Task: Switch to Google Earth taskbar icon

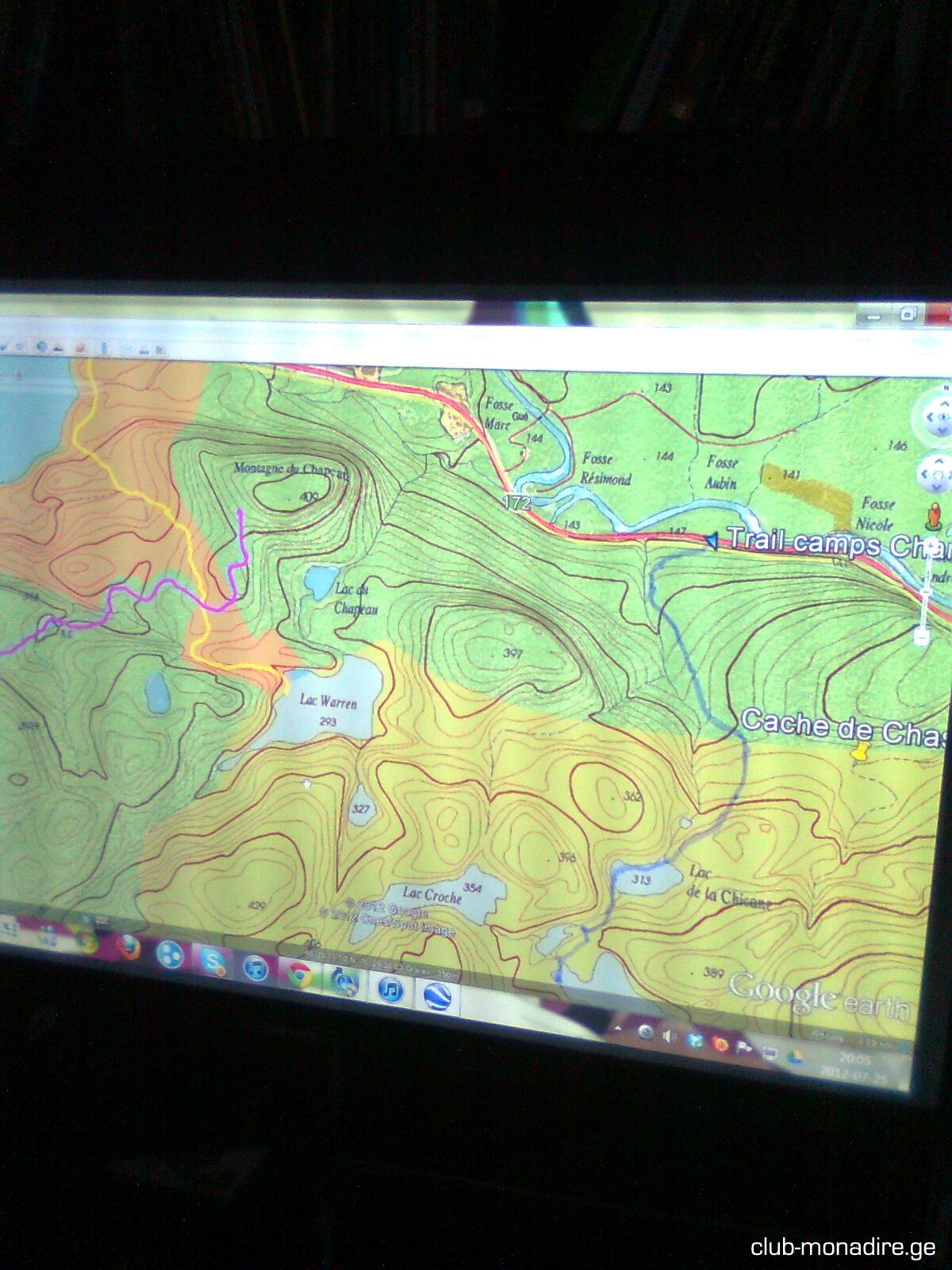Action: (x=436, y=995)
